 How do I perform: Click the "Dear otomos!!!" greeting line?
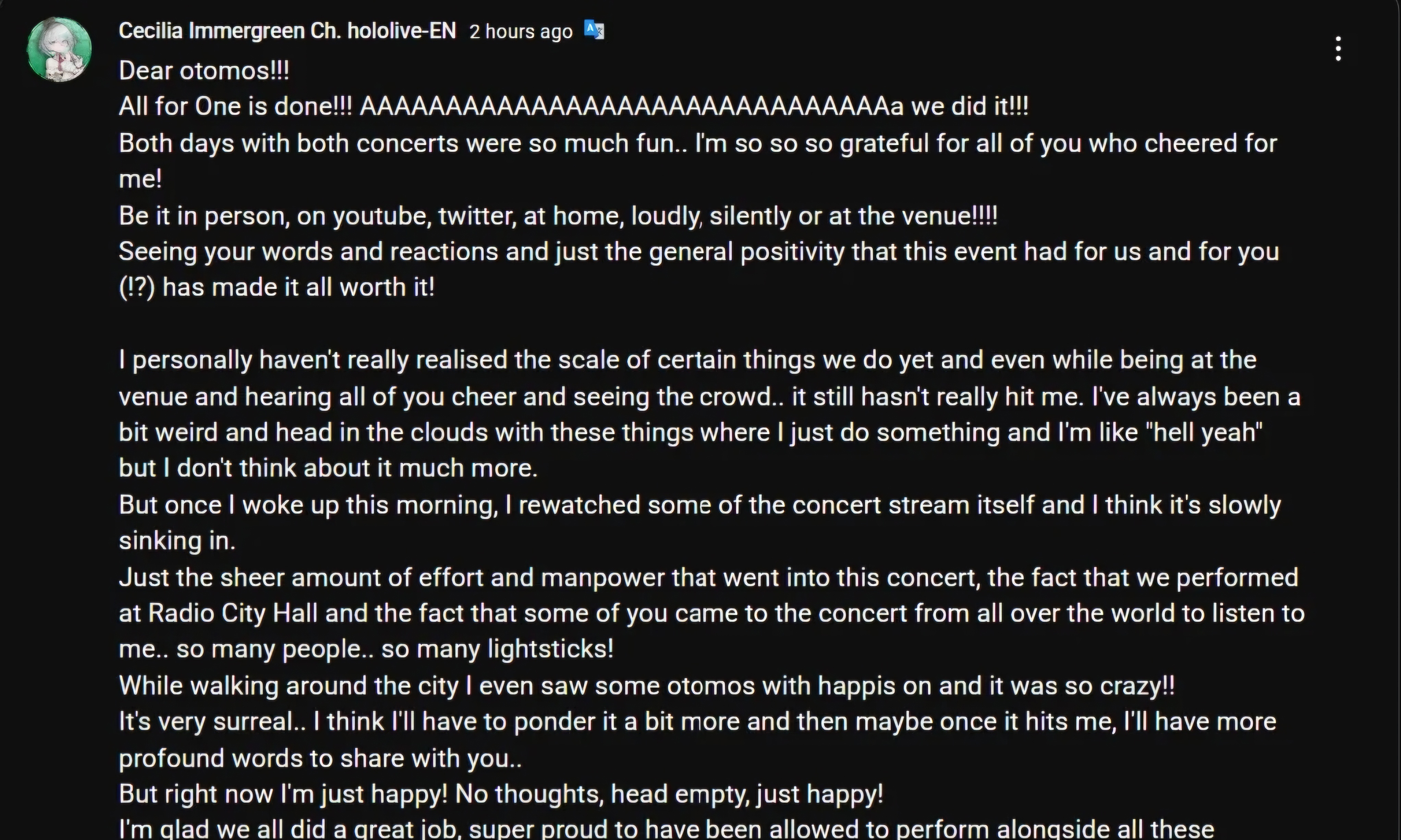click(x=204, y=71)
